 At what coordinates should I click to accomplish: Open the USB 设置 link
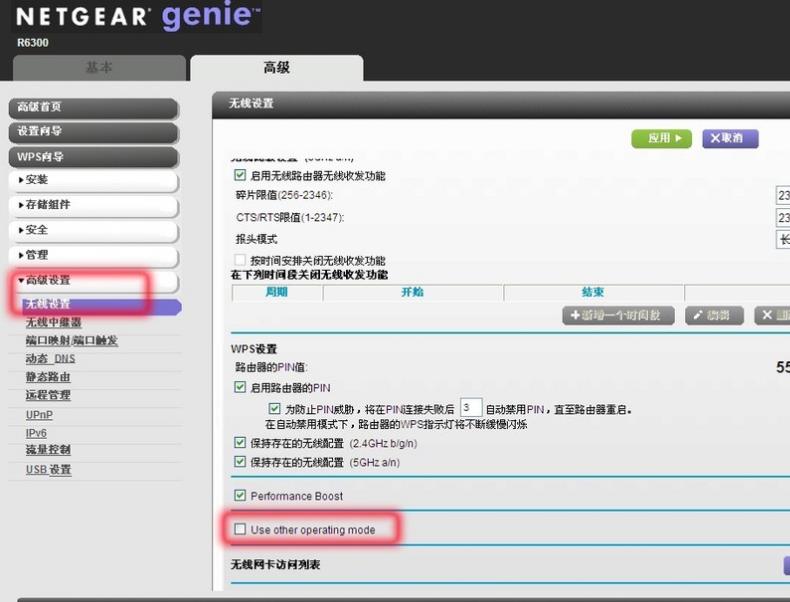tap(48, 470)
